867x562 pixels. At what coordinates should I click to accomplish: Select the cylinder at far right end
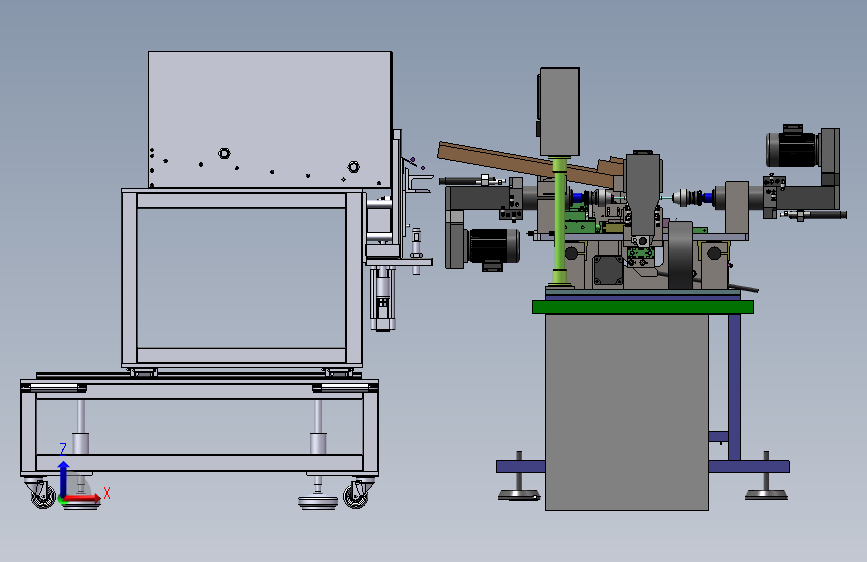813,215
